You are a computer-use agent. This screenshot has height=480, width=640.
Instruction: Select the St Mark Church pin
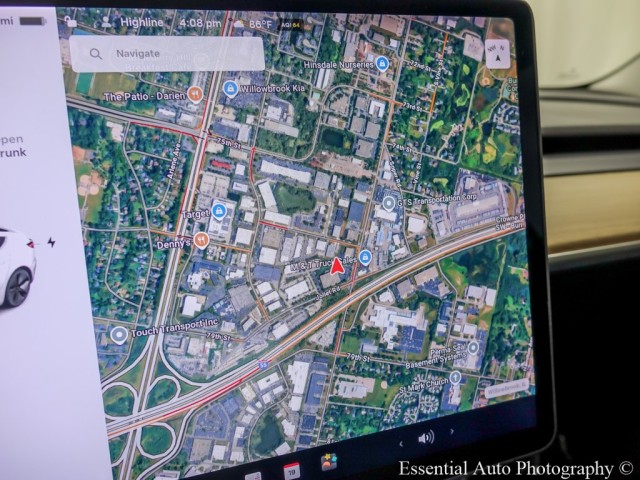pos(455,377)
